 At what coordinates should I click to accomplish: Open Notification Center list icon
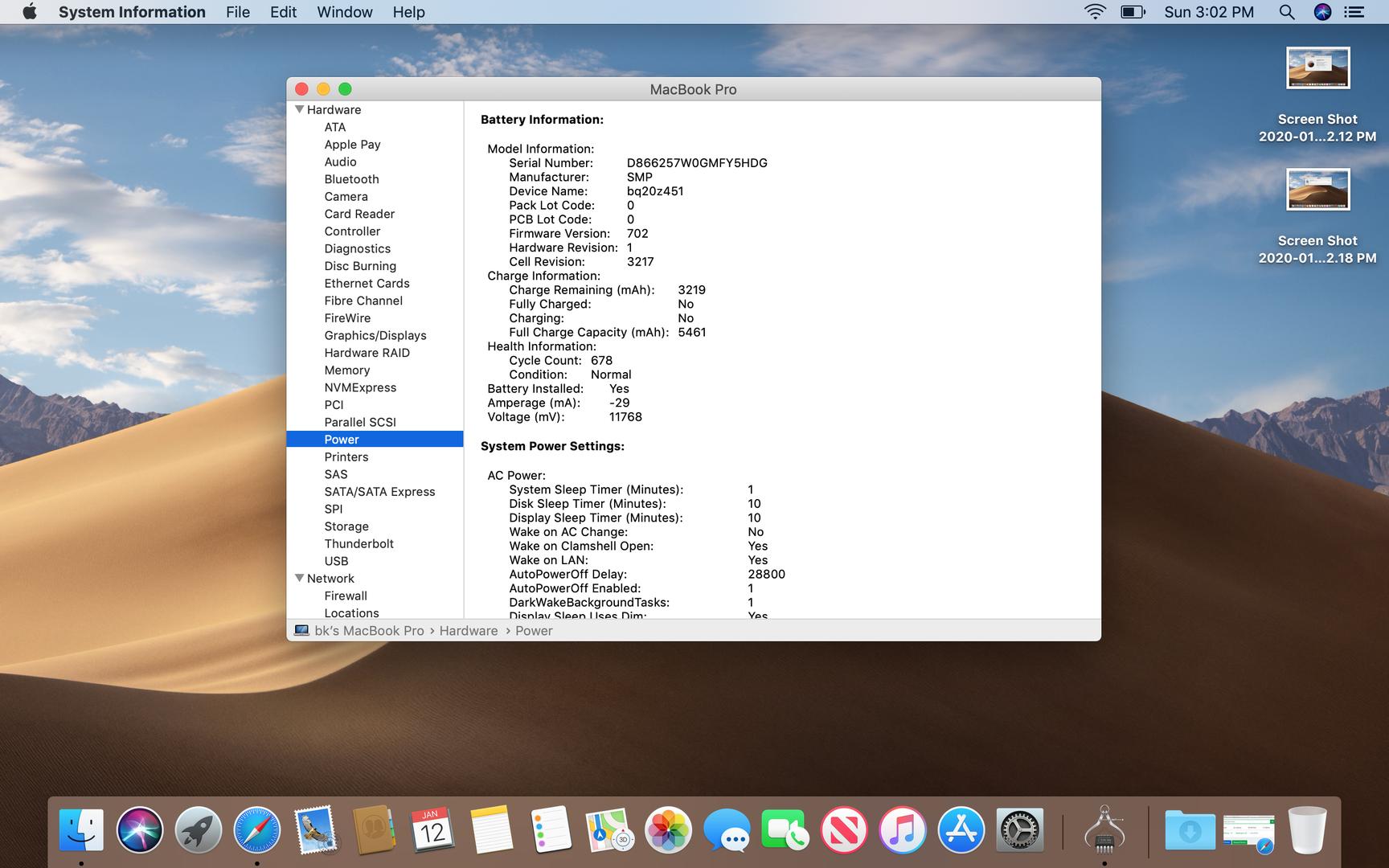point(1354,12)
